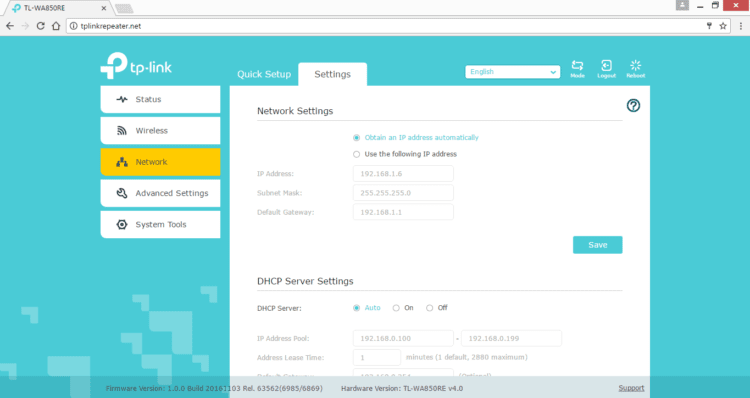Image resolution: width=750 pixels, height=398 pixels.
Task: Open the English language dropdown
Action: (x=512, y=72)
